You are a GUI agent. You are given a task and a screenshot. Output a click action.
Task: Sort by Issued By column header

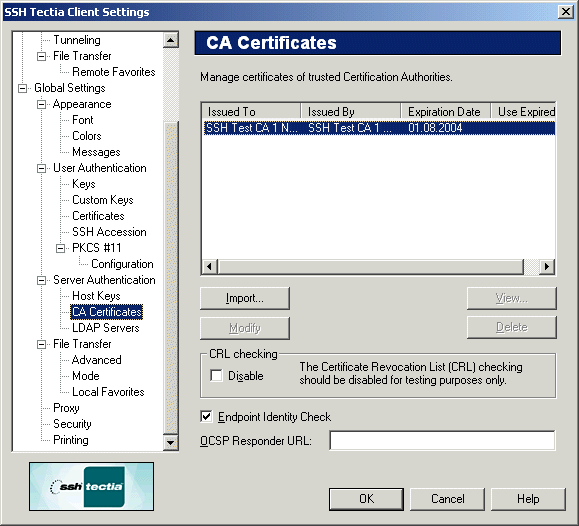(x=351, y=112)
